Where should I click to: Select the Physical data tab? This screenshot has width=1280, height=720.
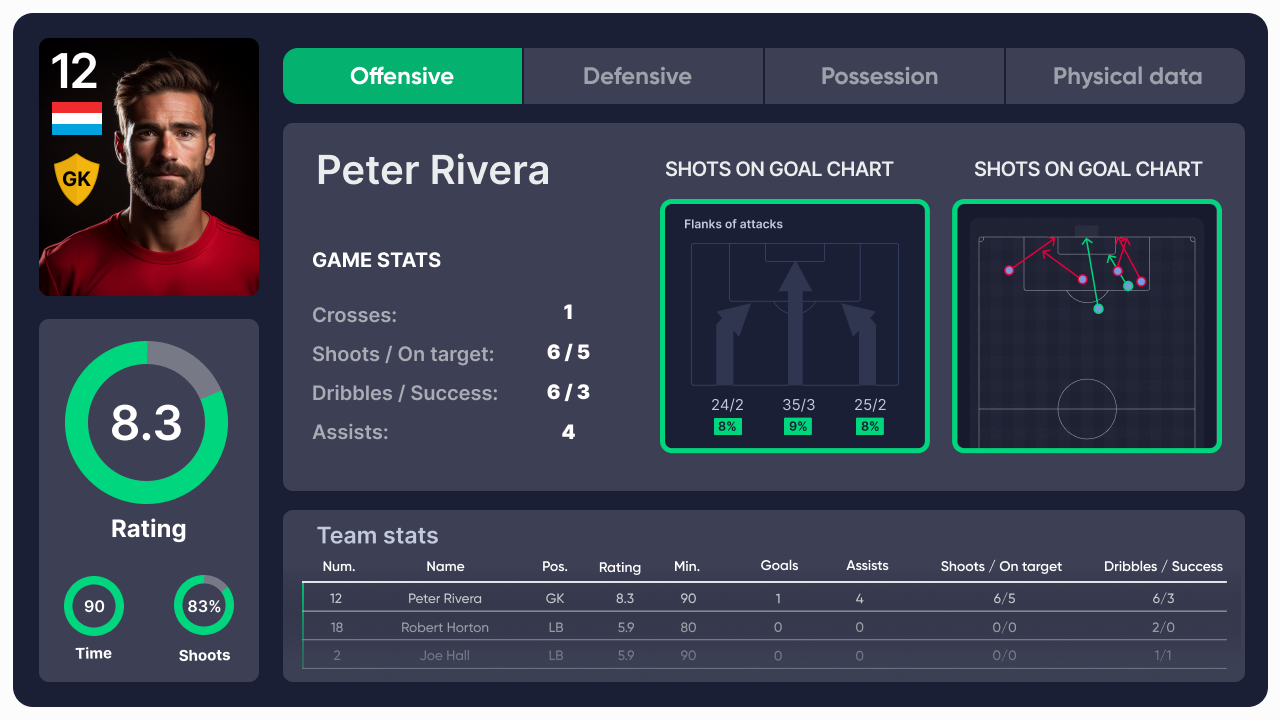(x=1127, y=76)
